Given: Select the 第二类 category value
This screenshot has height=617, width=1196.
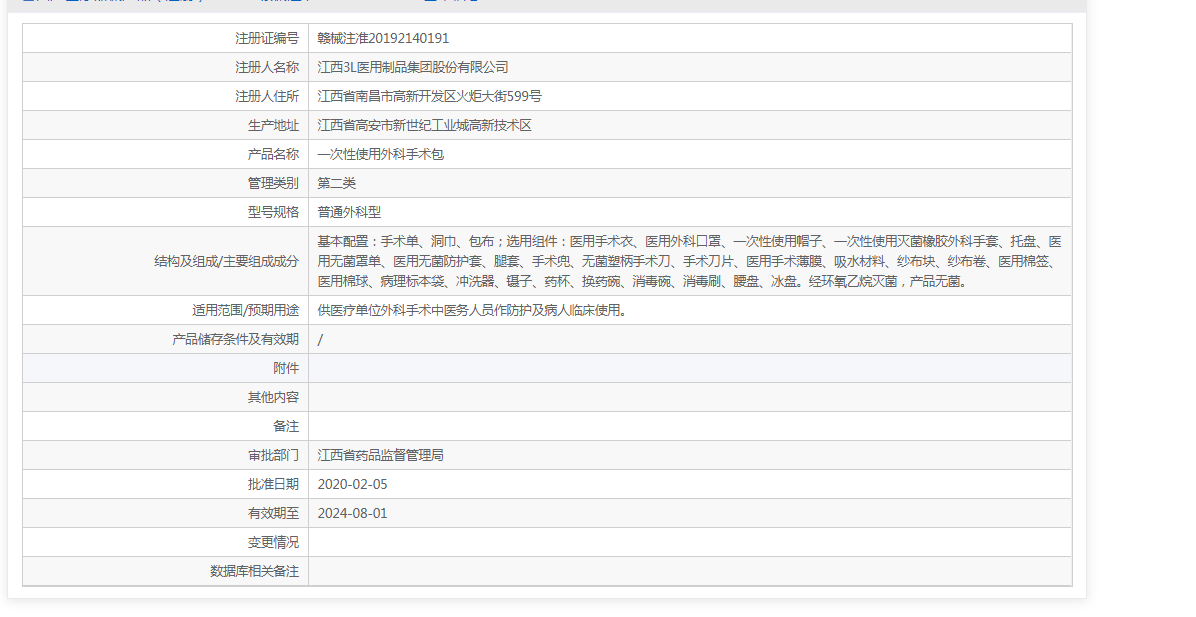Looking at the screenshot, I should (x=336, y=183).
